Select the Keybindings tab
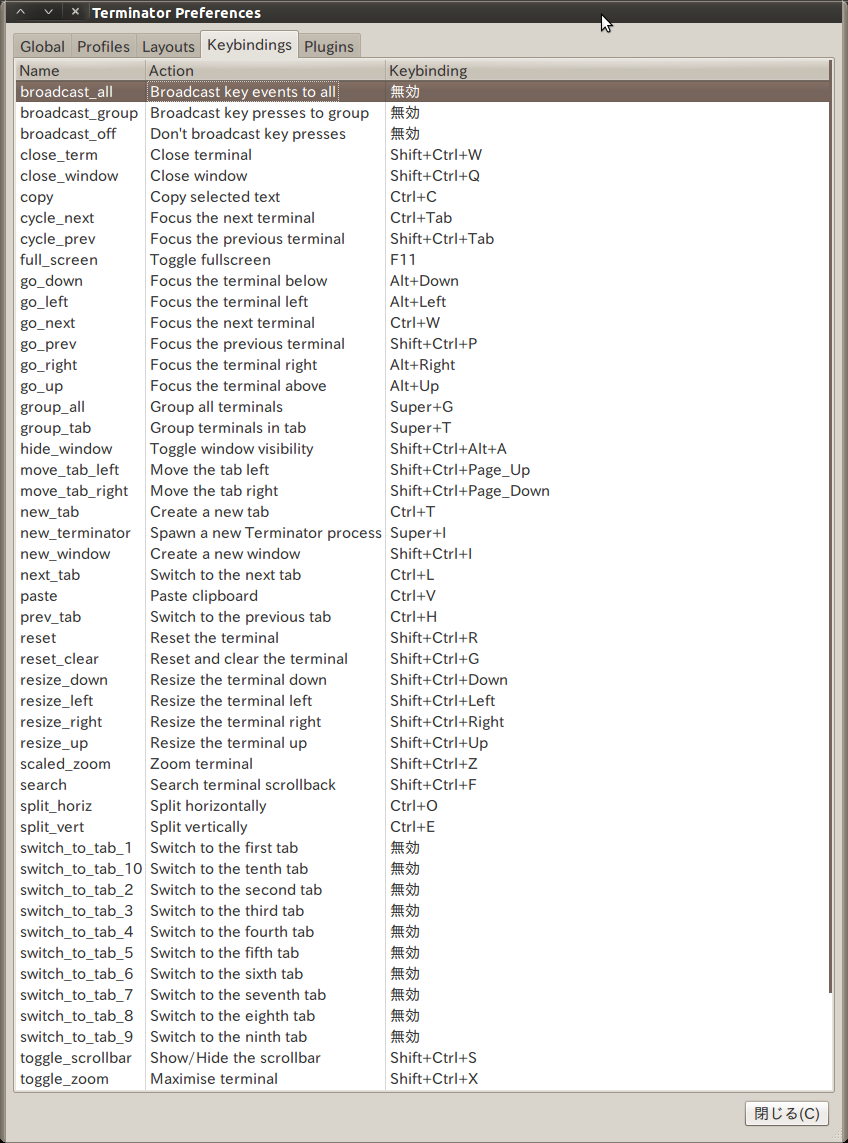This screenshot has width=848, height=1143. click(x=249, y=44)
